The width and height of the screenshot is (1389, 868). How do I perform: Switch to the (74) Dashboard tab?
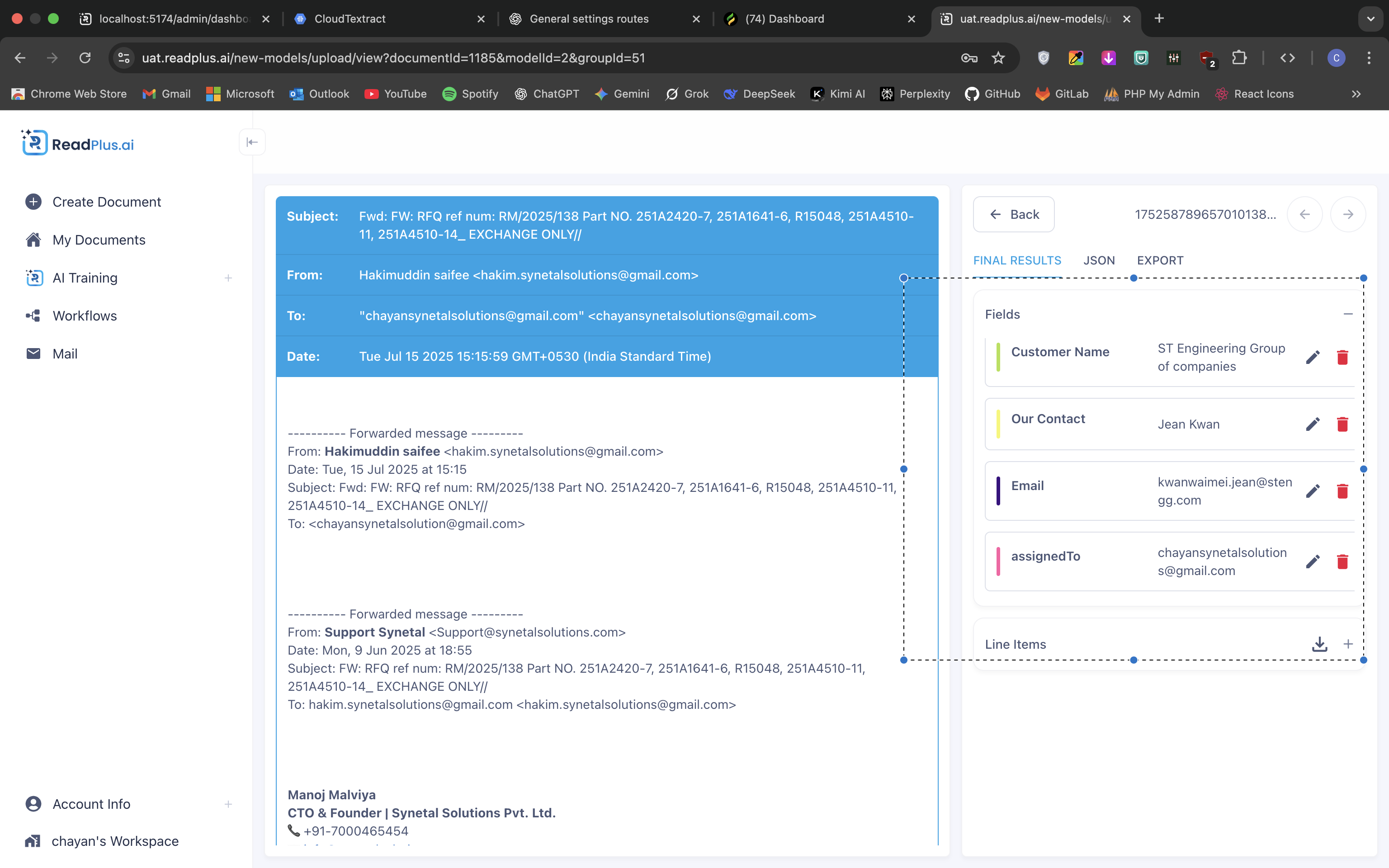[x=821, y=19]
